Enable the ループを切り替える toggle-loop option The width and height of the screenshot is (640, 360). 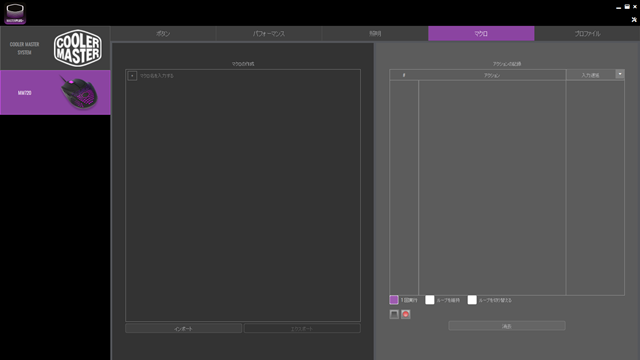[472, 300]
